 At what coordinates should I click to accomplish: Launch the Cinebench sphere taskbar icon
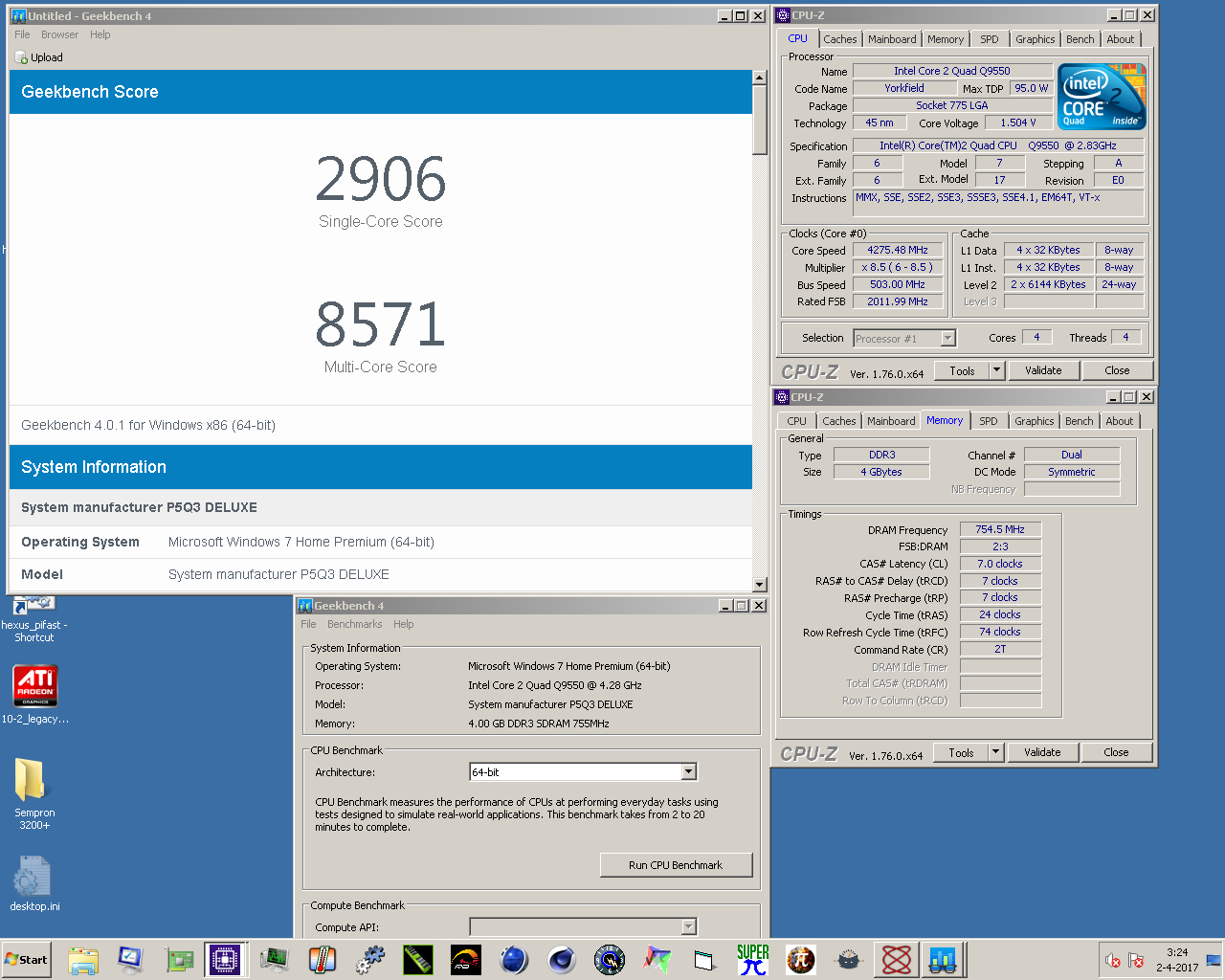click(x=562, y=960)
